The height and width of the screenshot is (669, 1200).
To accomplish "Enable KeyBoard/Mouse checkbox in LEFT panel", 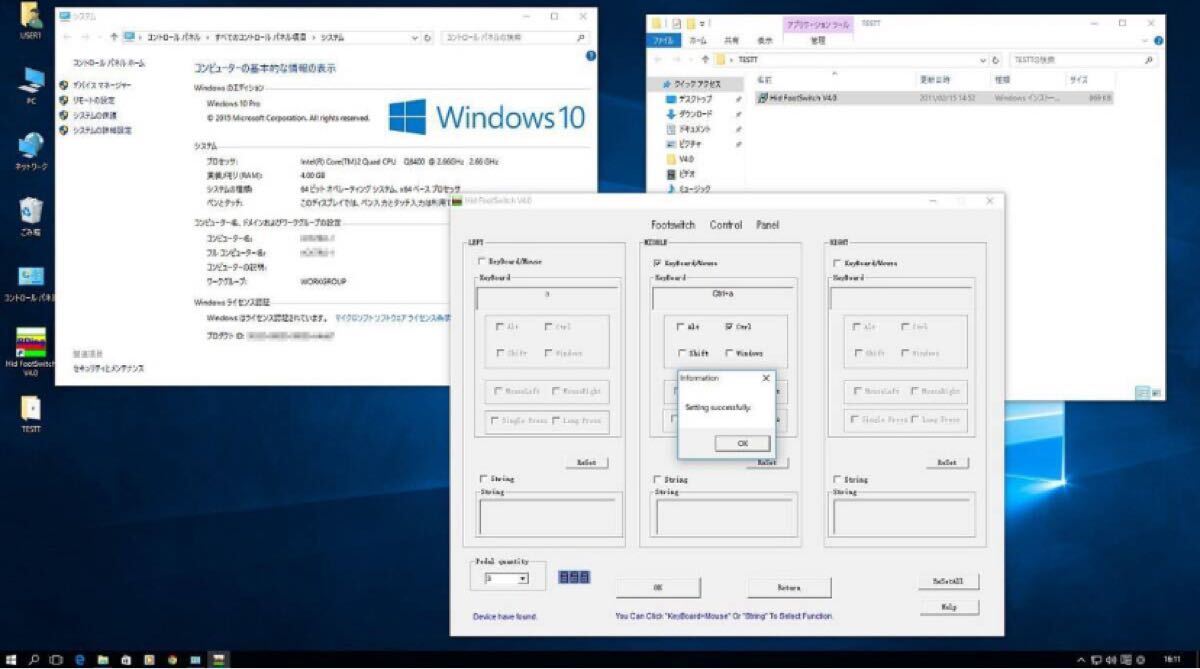I will coord(481,262).
